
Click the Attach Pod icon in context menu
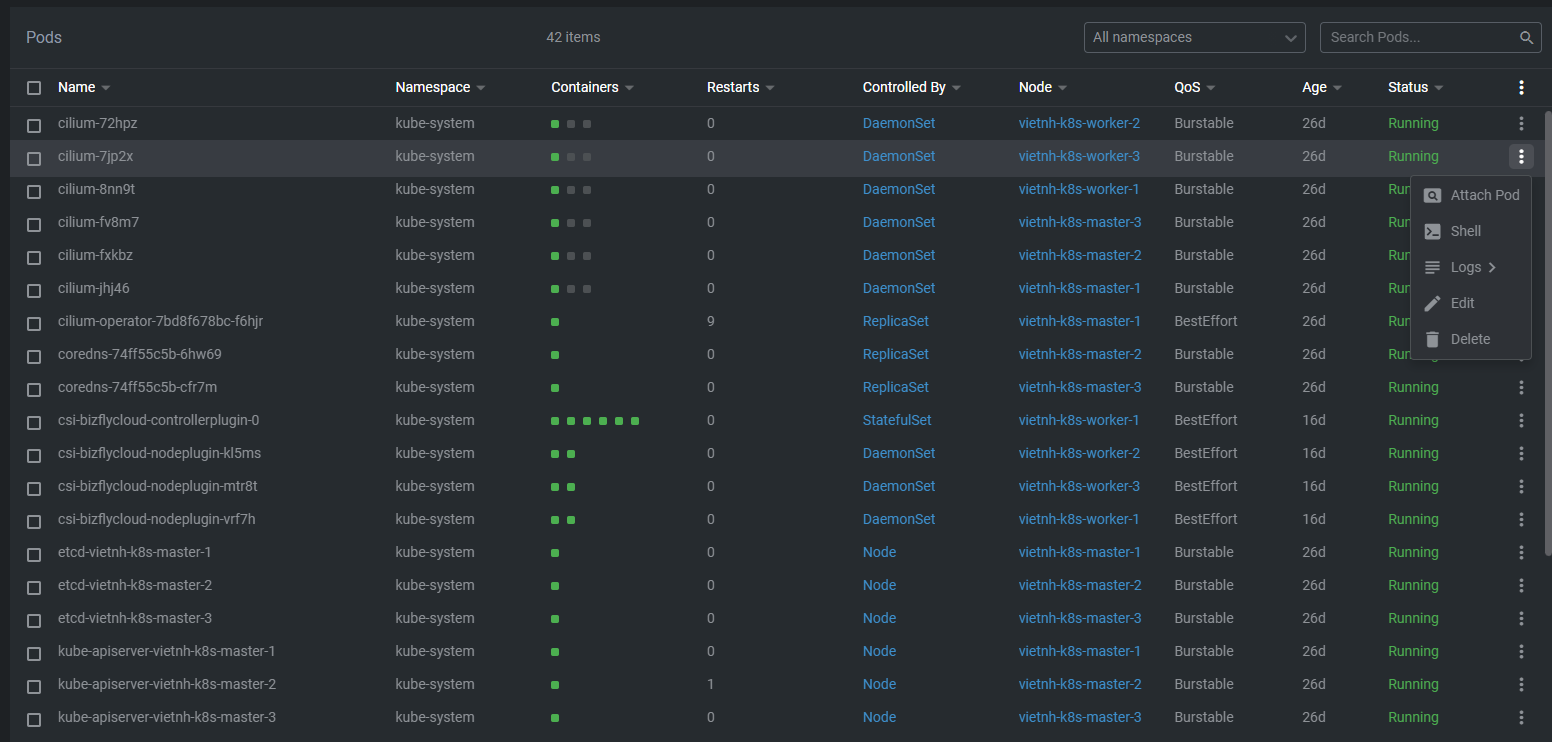[x=1432, y=196]
